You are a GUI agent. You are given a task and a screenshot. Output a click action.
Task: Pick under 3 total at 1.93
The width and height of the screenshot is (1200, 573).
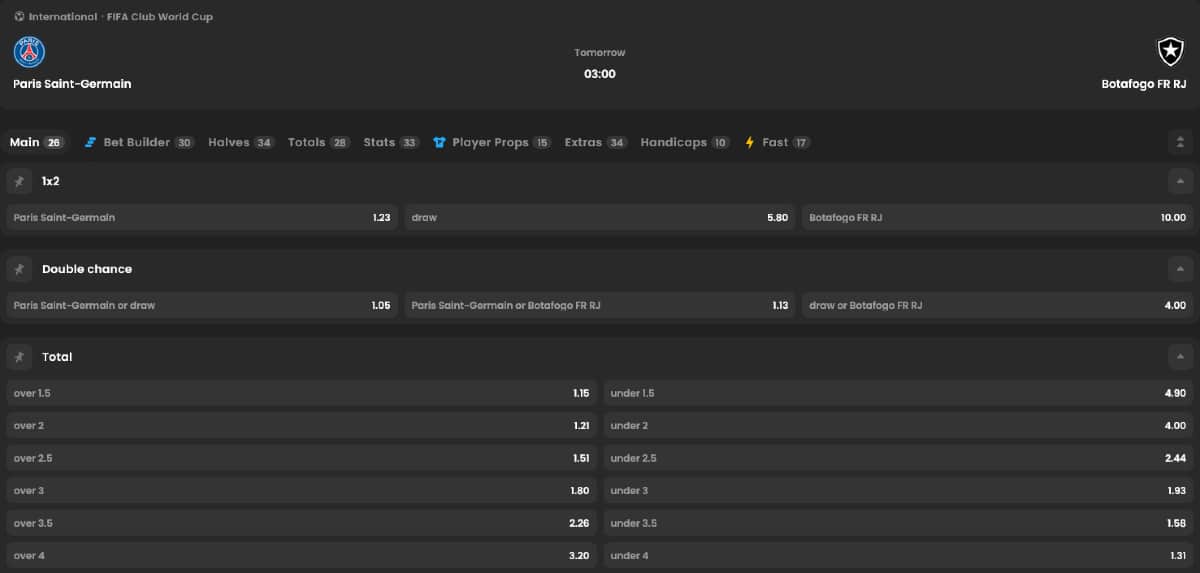(x=898, y=490)
